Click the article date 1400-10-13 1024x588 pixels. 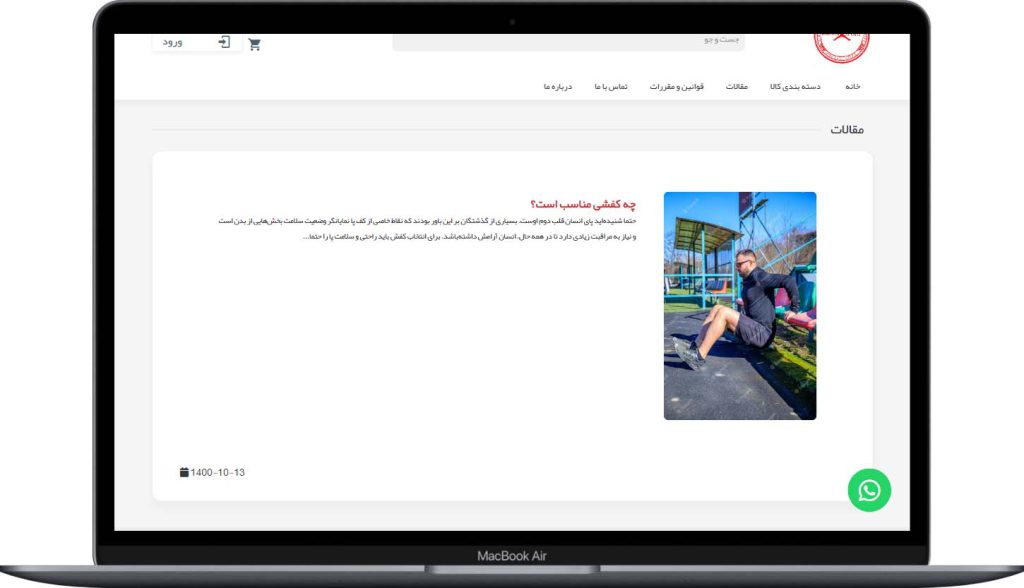pyautogui.click(x=217, y=472)
